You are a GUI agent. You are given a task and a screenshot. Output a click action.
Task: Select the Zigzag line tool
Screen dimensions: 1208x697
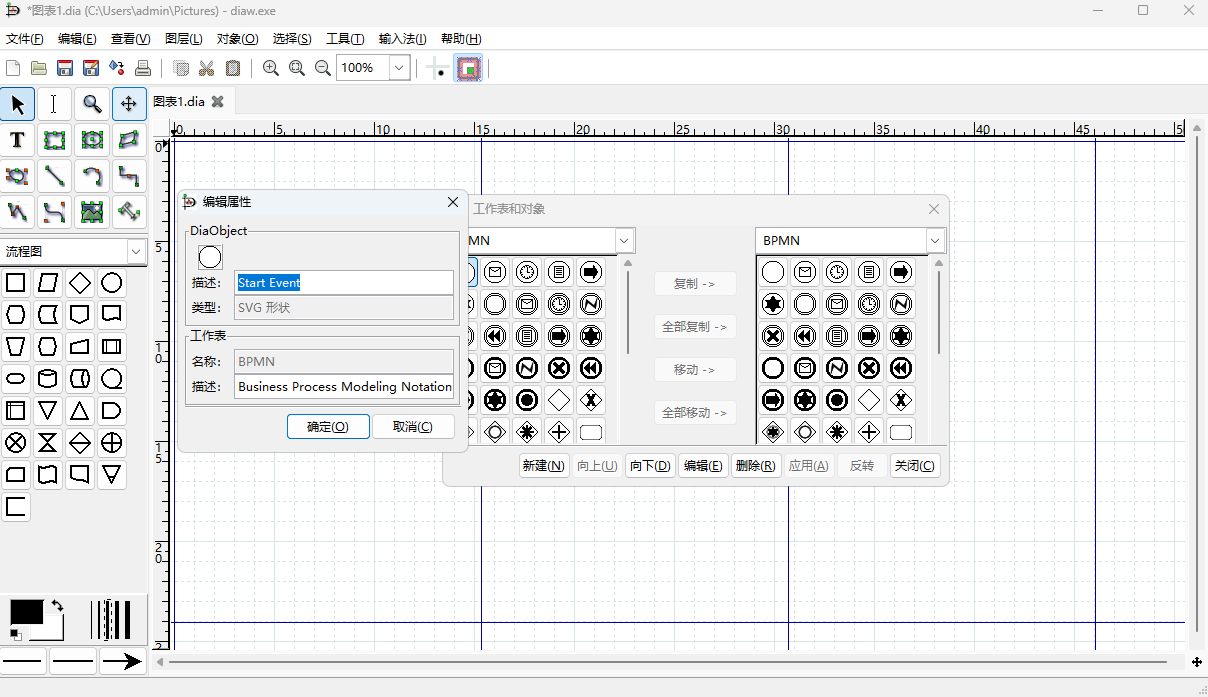pyautogui.click(x=129, y=176)
